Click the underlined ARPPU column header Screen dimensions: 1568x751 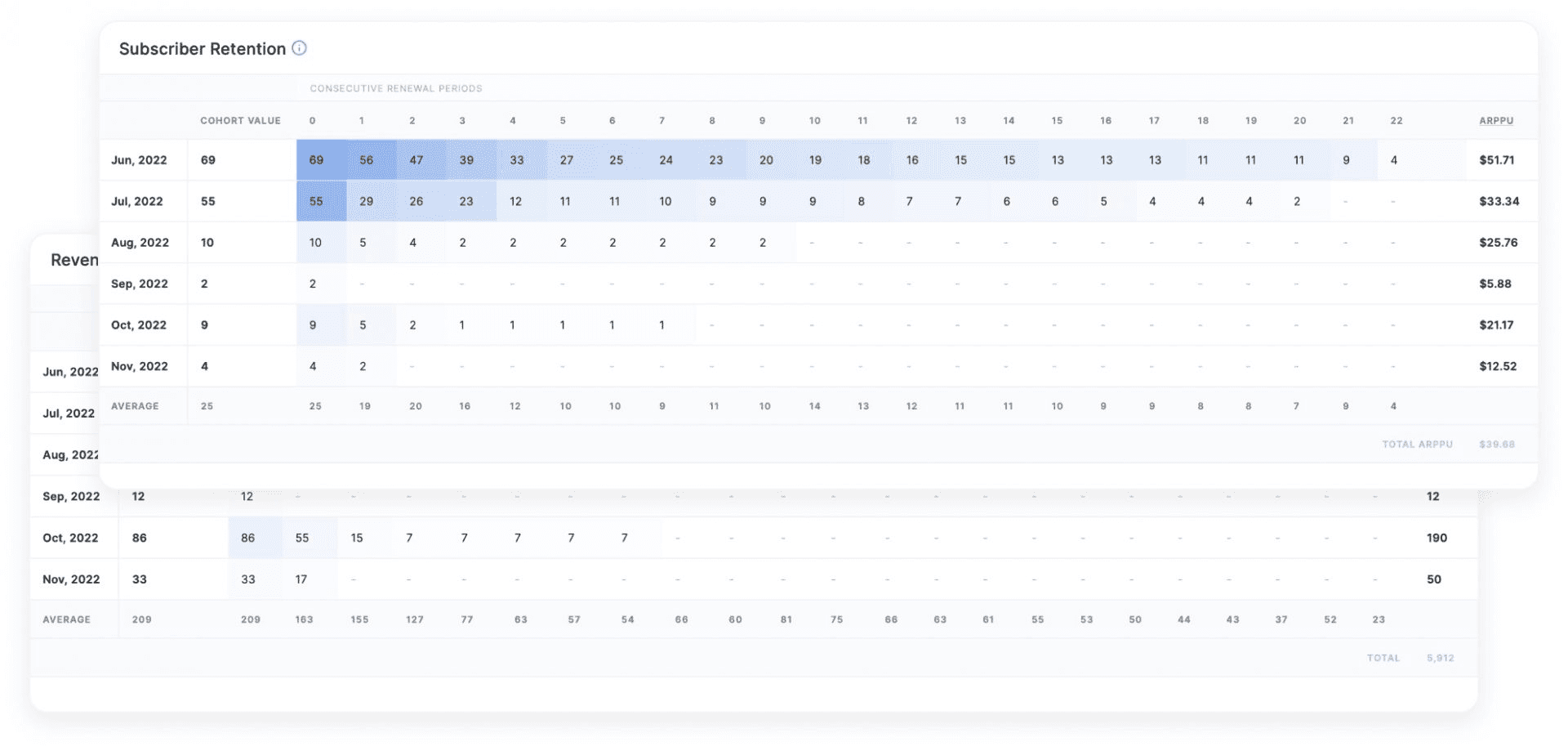pos(1496,121)
